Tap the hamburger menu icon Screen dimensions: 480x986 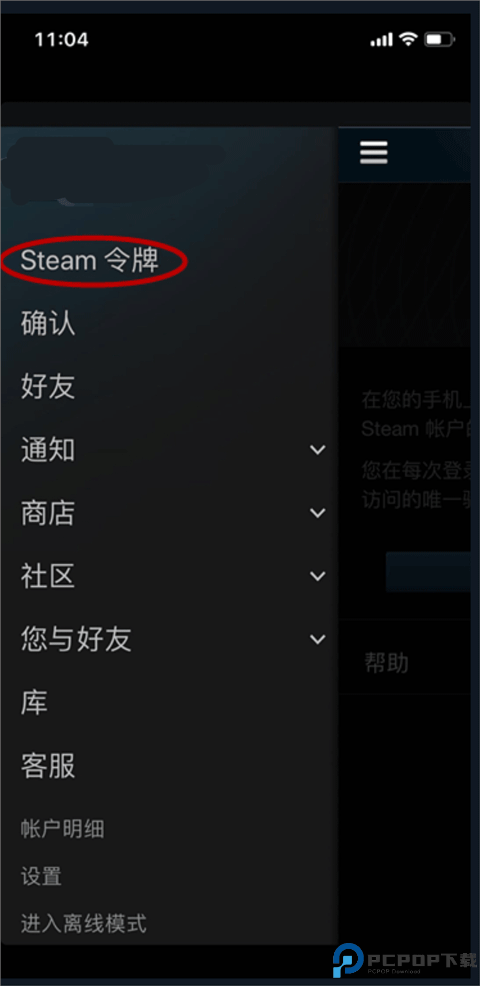coord(374,153)
